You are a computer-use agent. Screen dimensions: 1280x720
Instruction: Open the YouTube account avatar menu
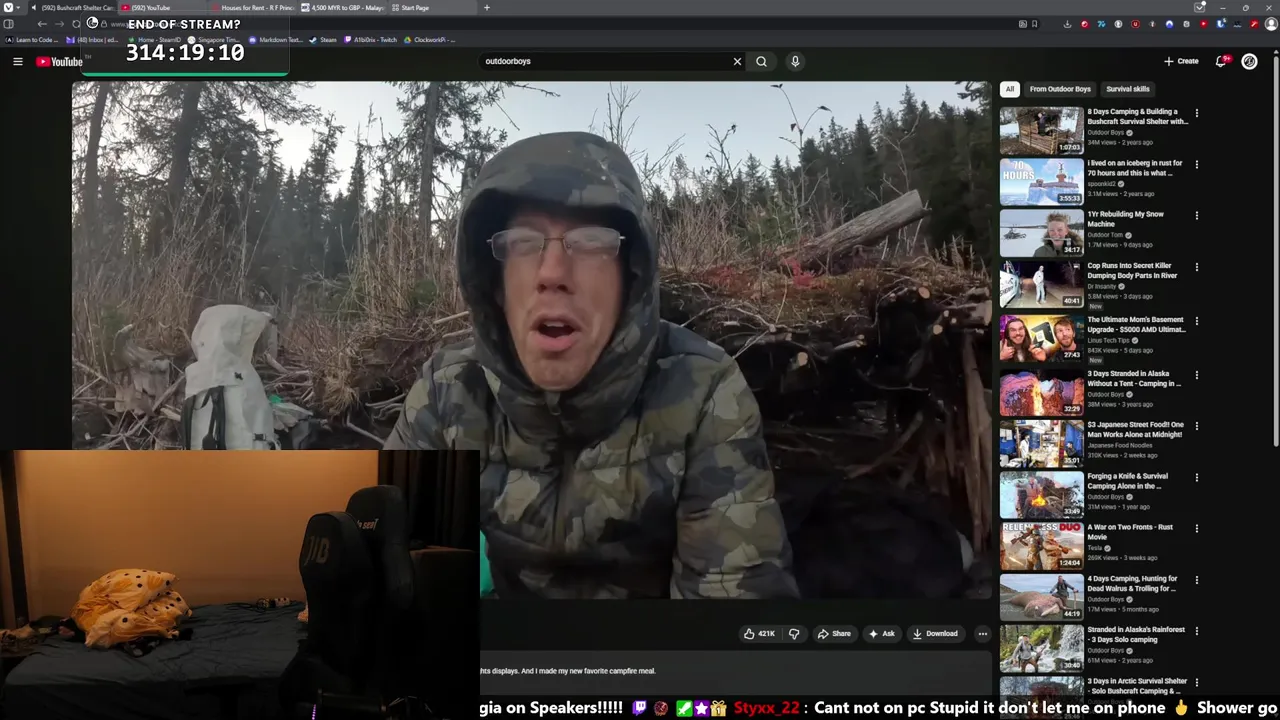pos(1249,61)
